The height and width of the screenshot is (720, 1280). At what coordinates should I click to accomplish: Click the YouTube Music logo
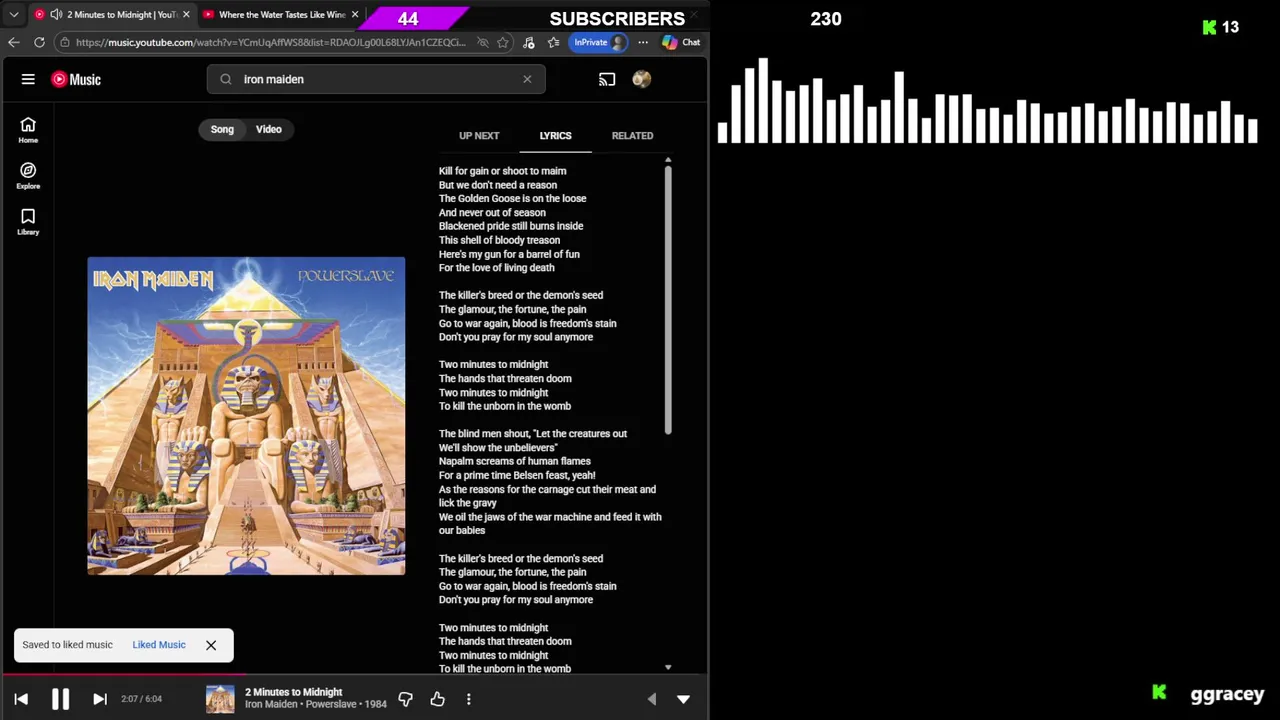tap(76, 79)
